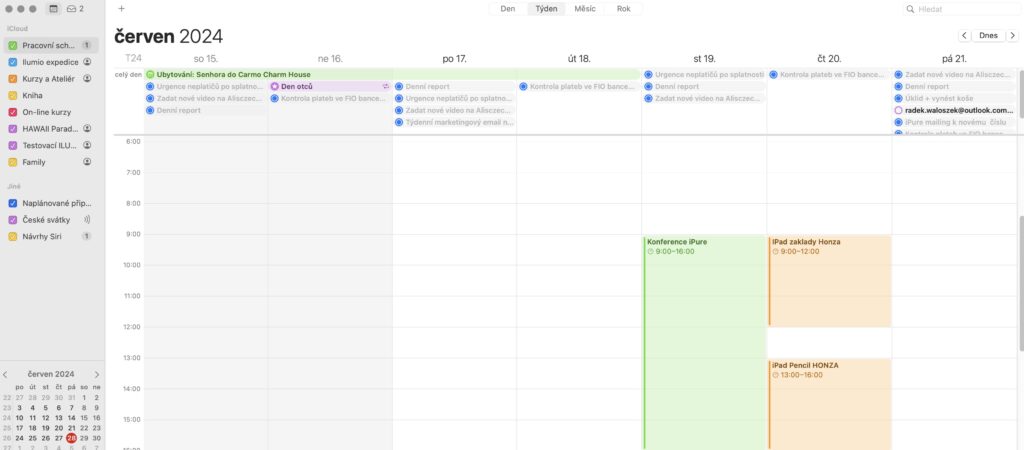Click the share icon beside Kurzy a Ateliér

87,78
